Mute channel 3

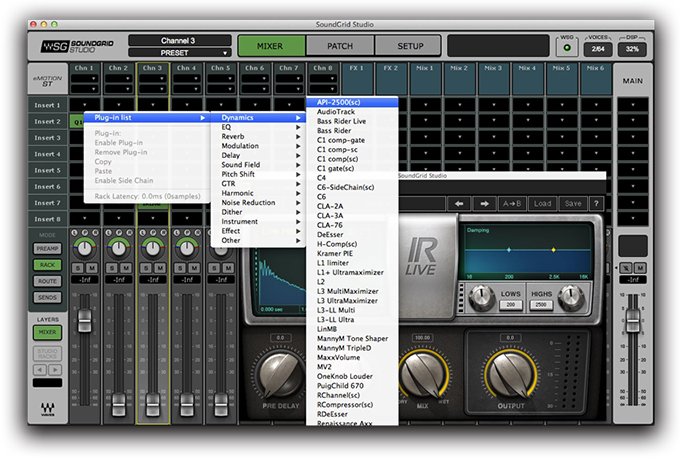click(x=160, y=268)
